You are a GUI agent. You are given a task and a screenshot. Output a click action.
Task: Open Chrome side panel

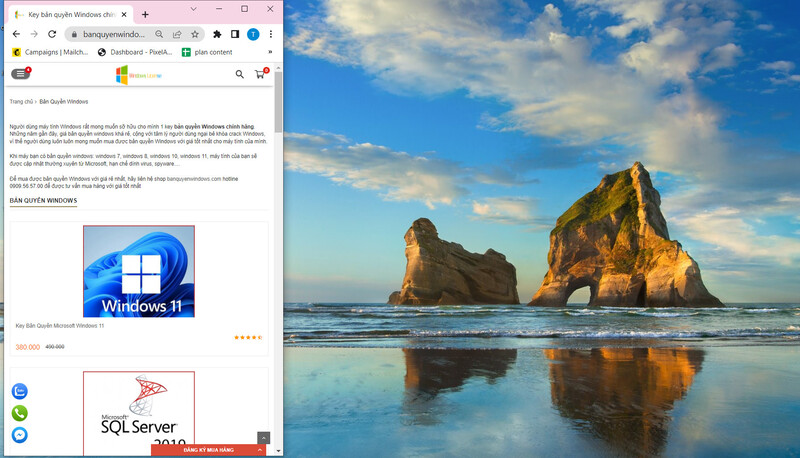pyautogui.click(x=235, y=34)
